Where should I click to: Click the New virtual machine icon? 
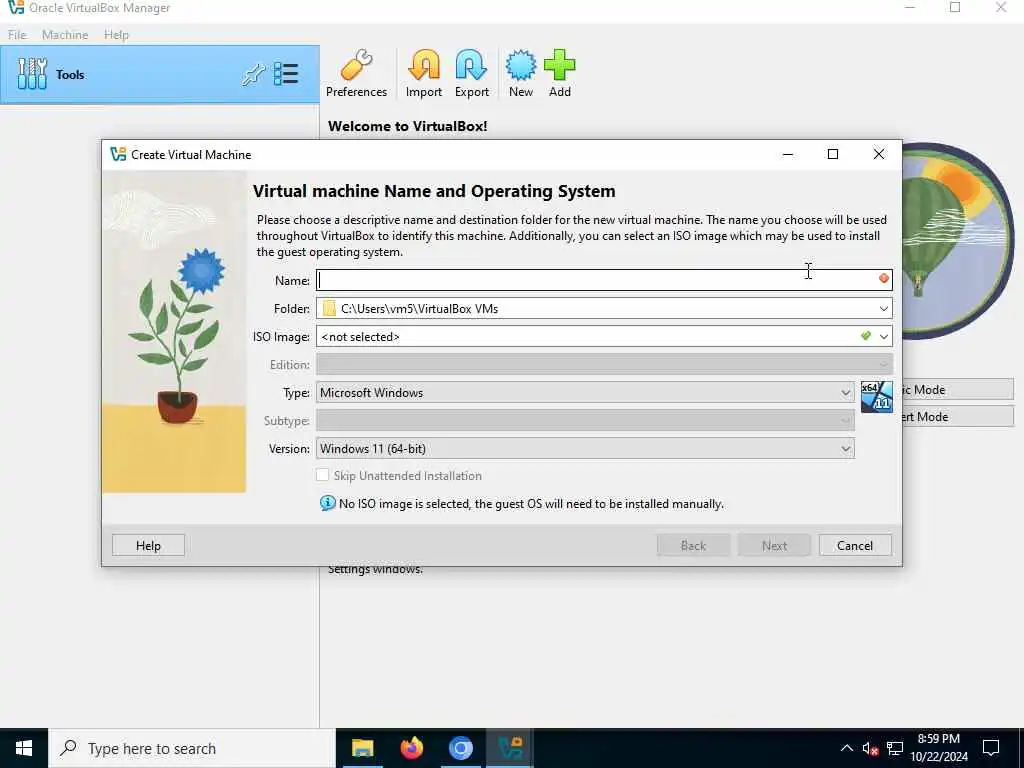point(520,74)
